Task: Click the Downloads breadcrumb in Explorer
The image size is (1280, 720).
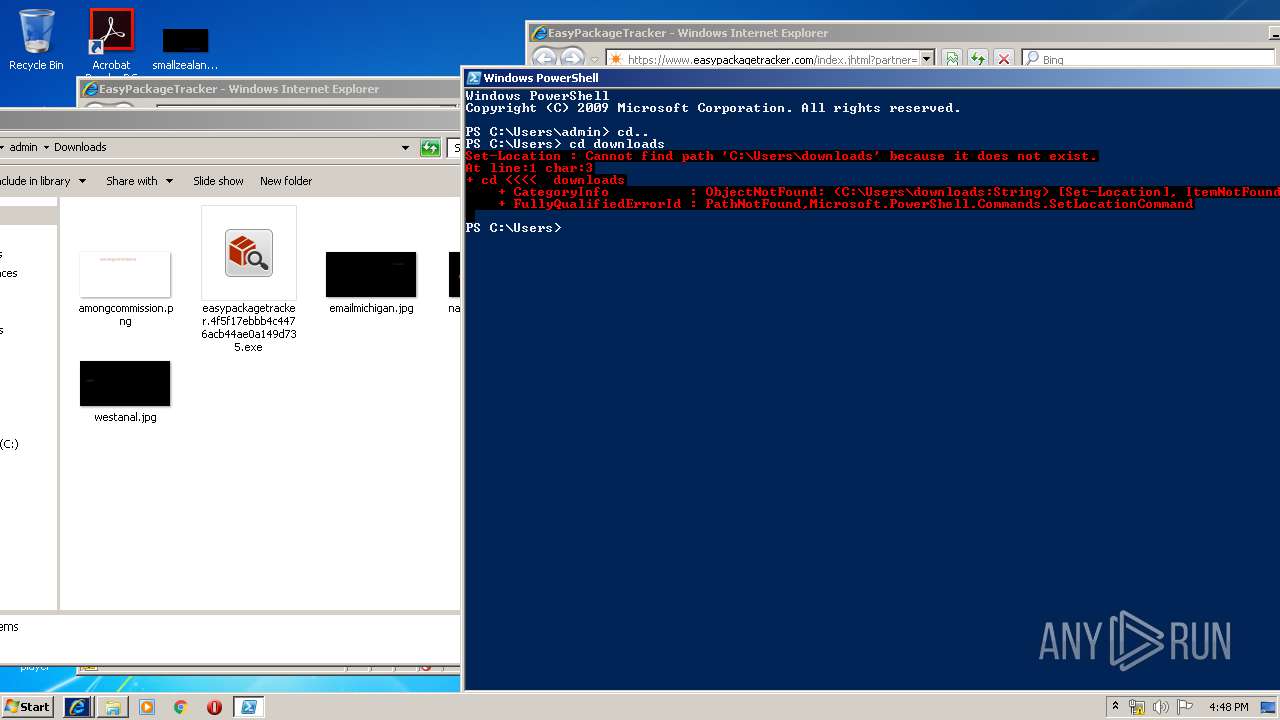Action: click(80, 147)
